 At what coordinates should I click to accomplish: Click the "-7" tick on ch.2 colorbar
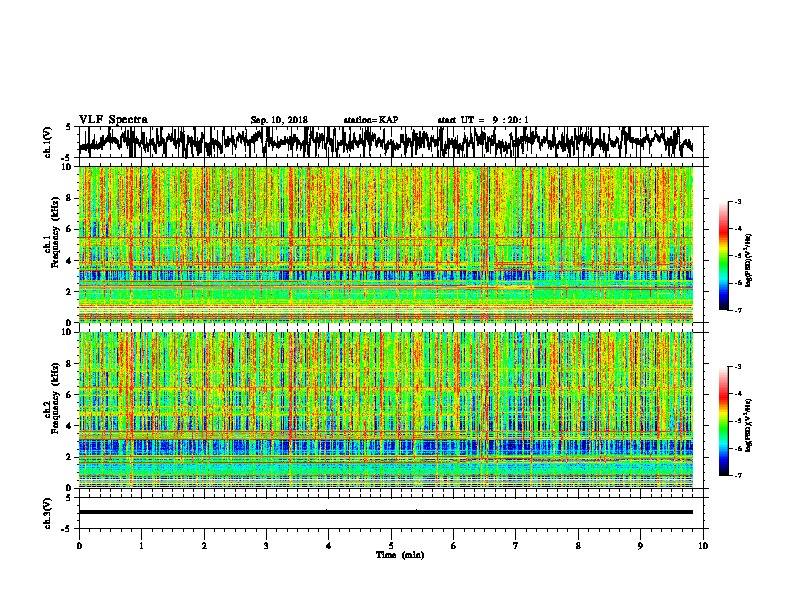pos(737,475)
